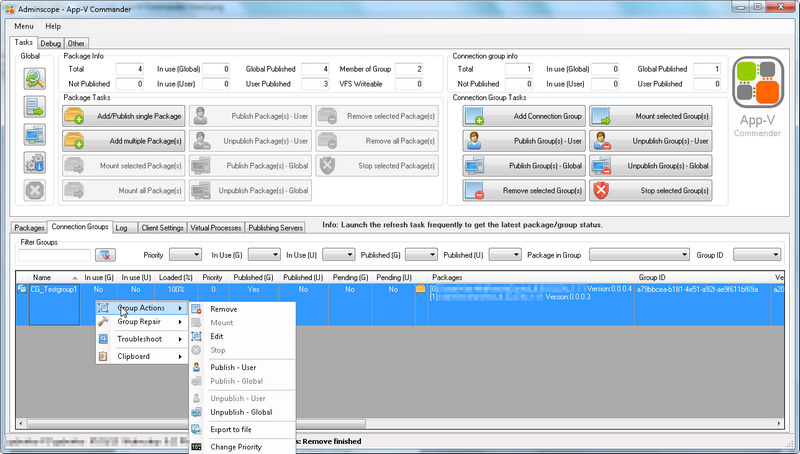Viewport: 800px width, 454px height.
Task: Open the In Use (G) filter dropdown
Action: 264,255
